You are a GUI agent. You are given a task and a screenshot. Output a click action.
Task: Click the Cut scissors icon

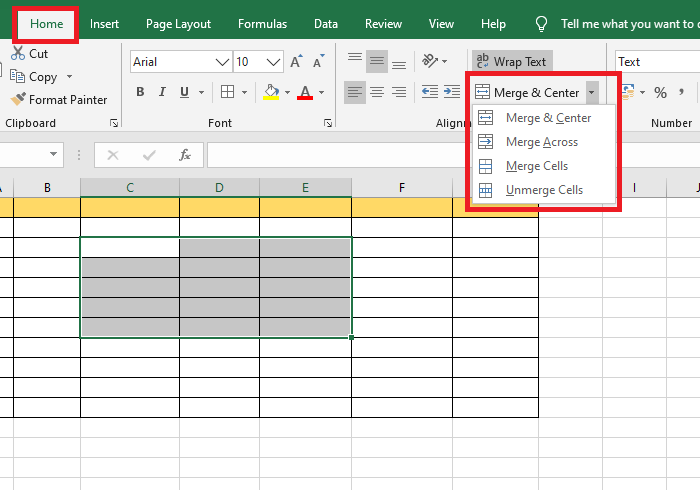(x=18, y=54)
